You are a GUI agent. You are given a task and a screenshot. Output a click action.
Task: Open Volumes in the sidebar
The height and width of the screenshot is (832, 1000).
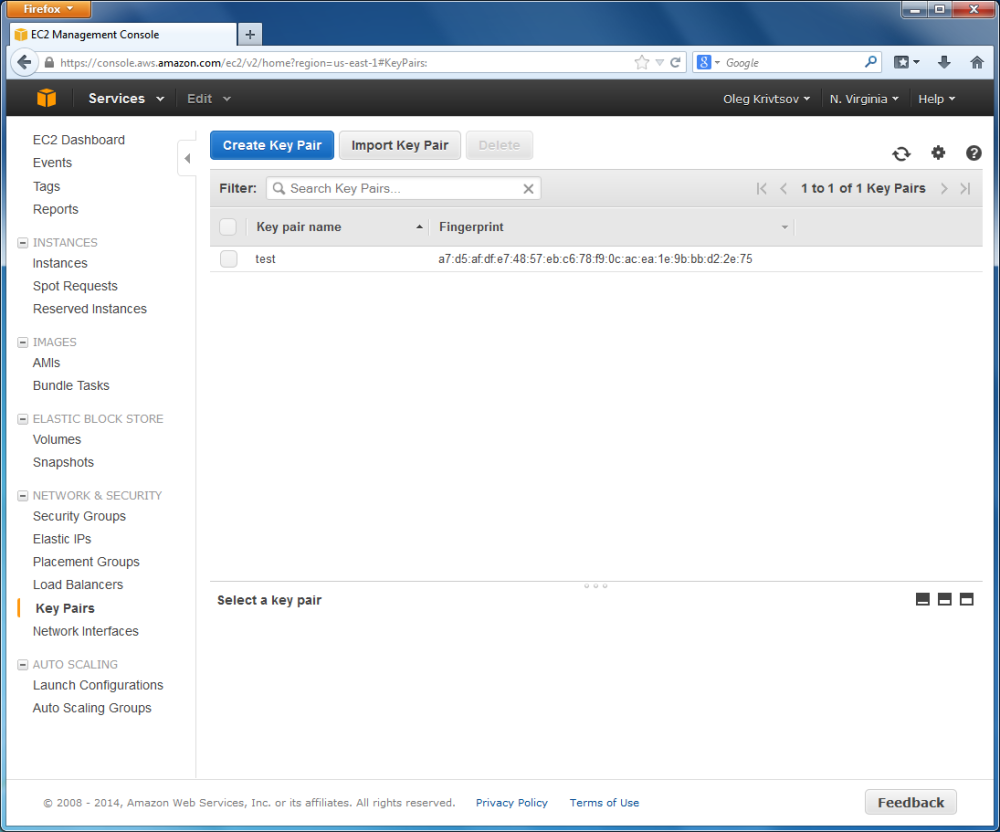point(57,439)
